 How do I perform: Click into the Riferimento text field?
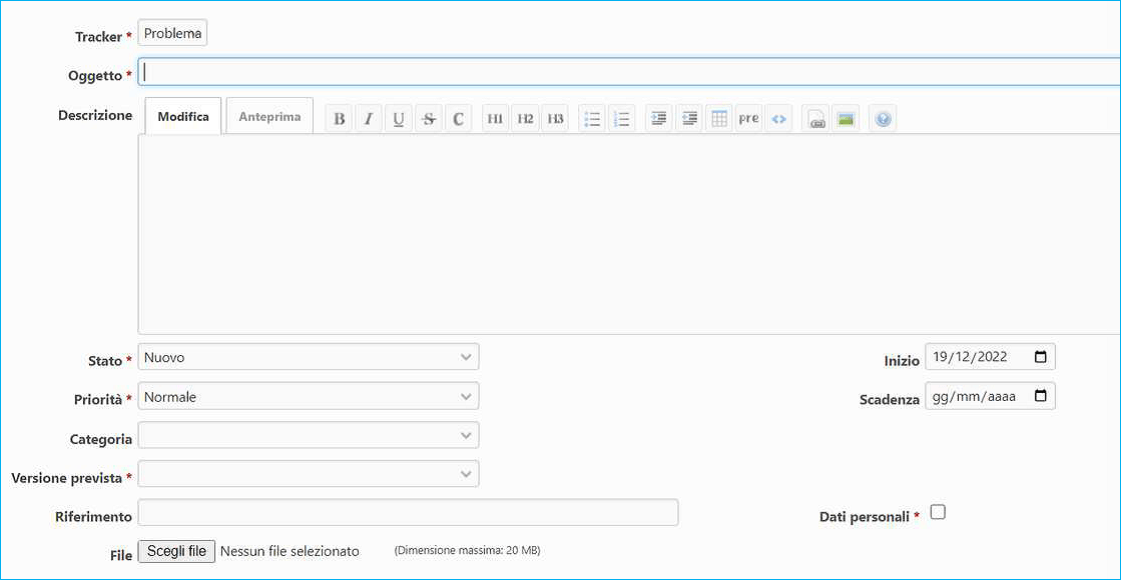(x=408, y=513)
